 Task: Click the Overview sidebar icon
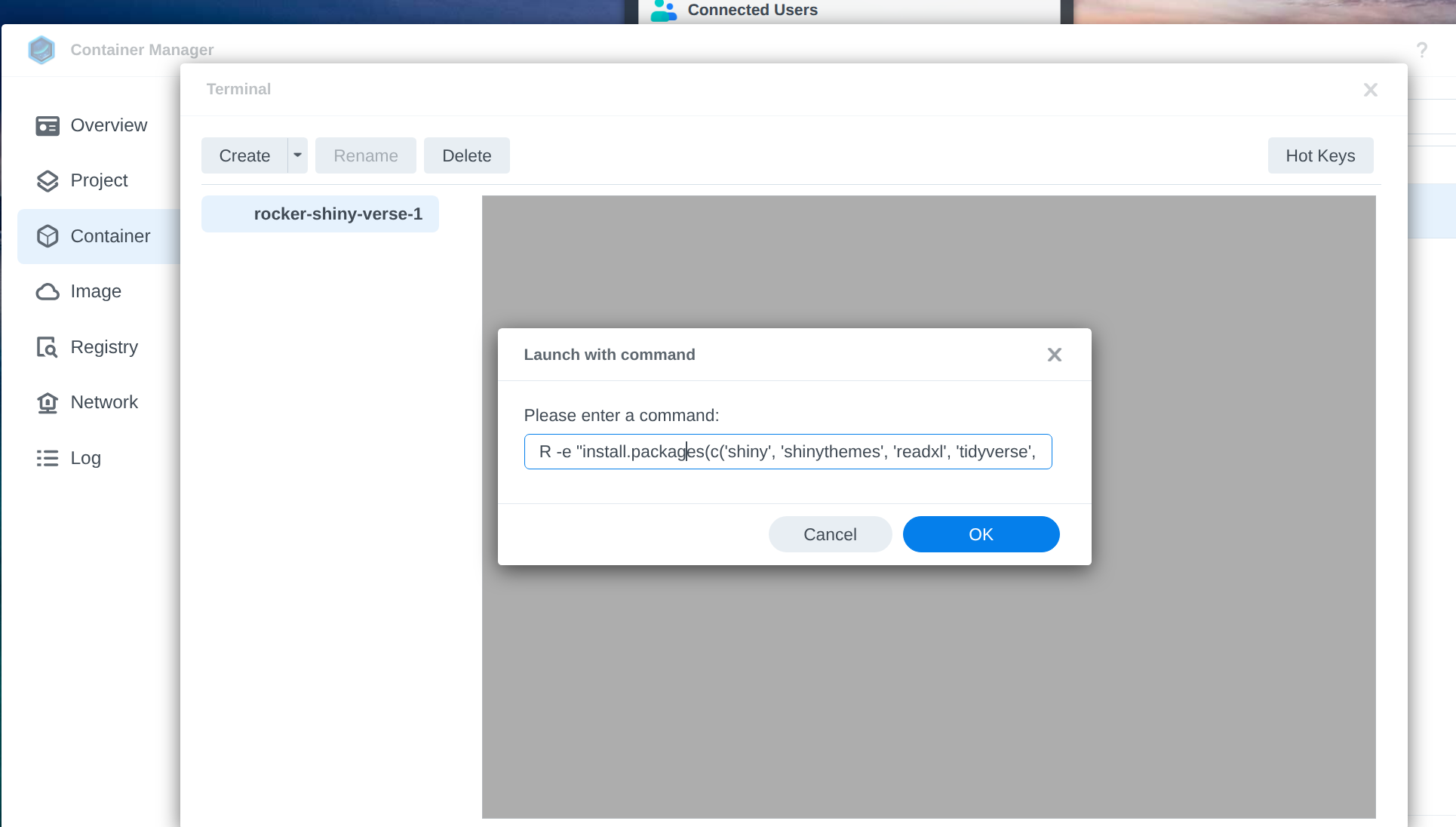point(48,126)
